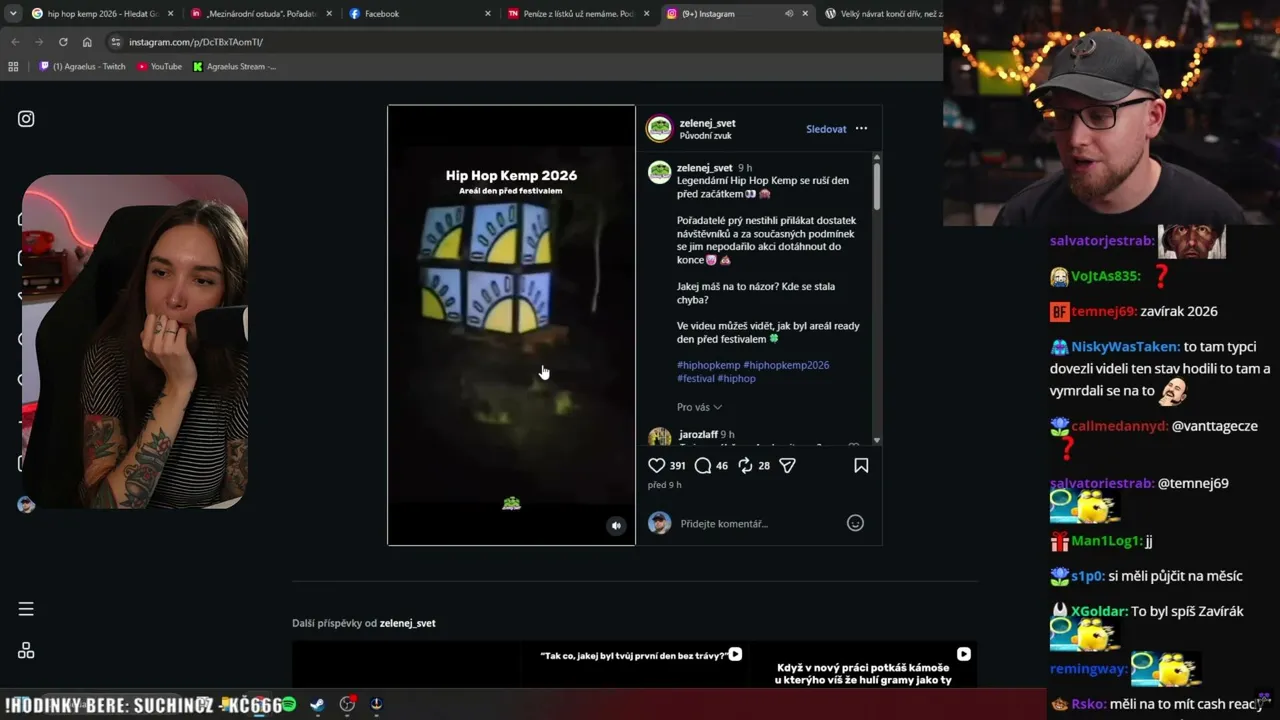Open Spotify from the taskbar
This screenshot has width=1280, height=720.
[x=289, y=704]
